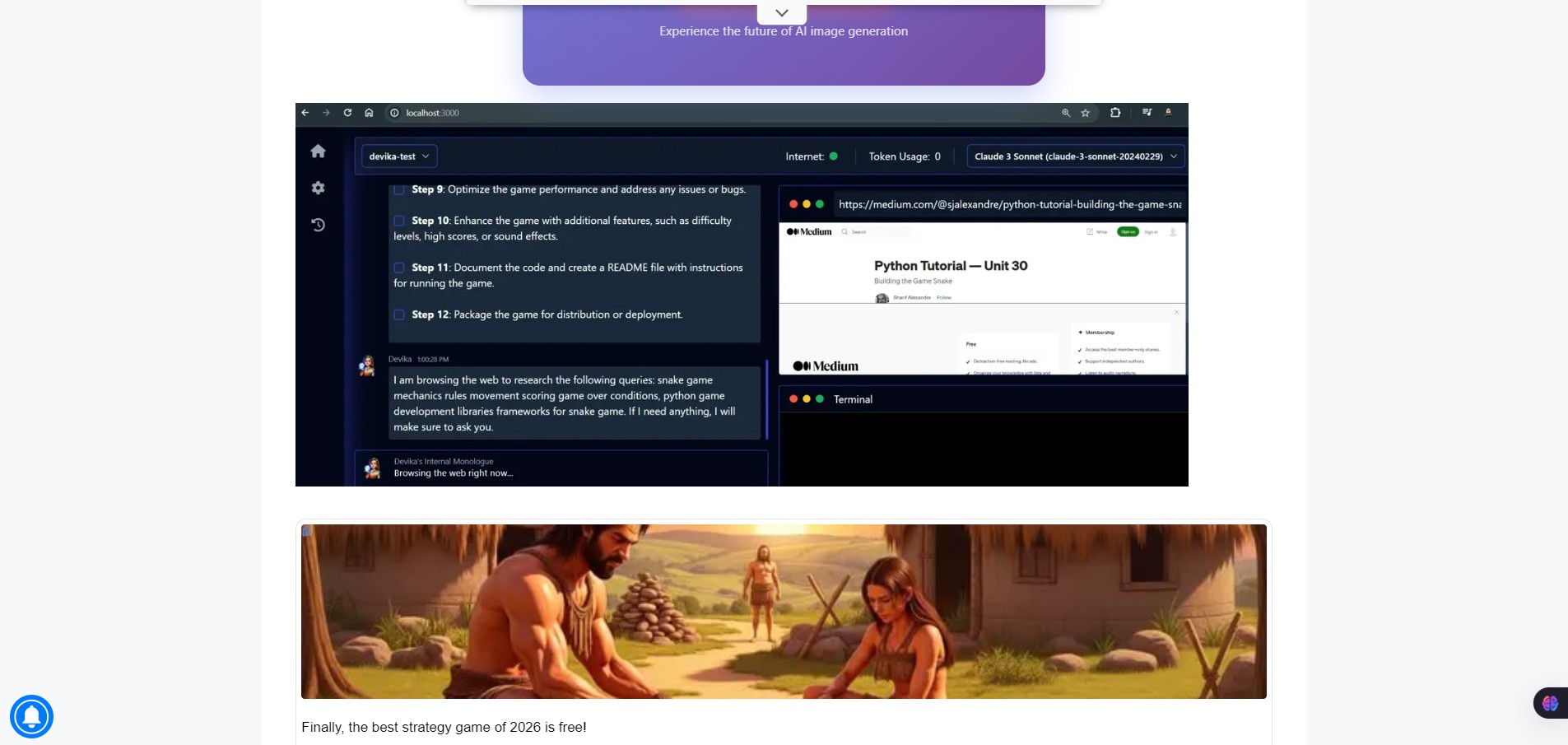
Task: Open the Devika sidebar history icon
Action: click(x=319, y=225)
